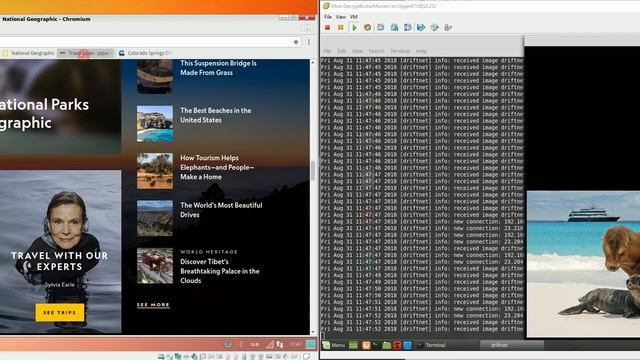Click the circular icon left of tray
Image resolution: width=640 pixels, height=360 pixels.
[228, 344]
